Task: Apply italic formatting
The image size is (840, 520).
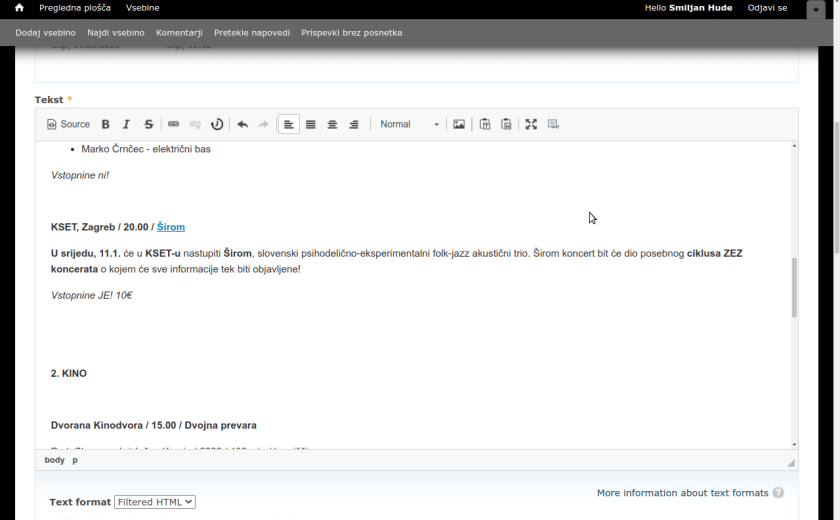Action: pyautogui.click(x=127, y=125)
